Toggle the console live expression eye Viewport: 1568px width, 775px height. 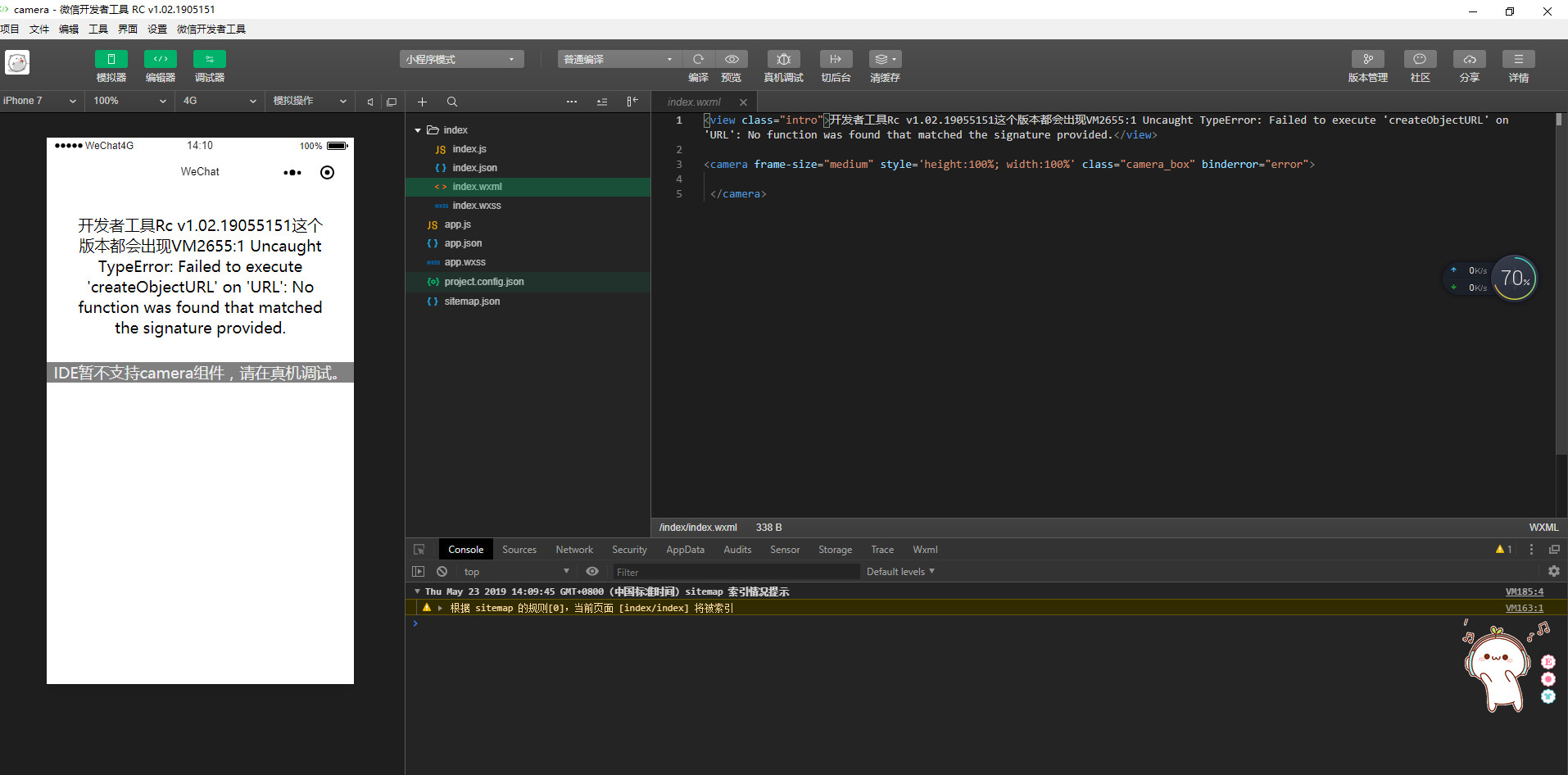592,572
